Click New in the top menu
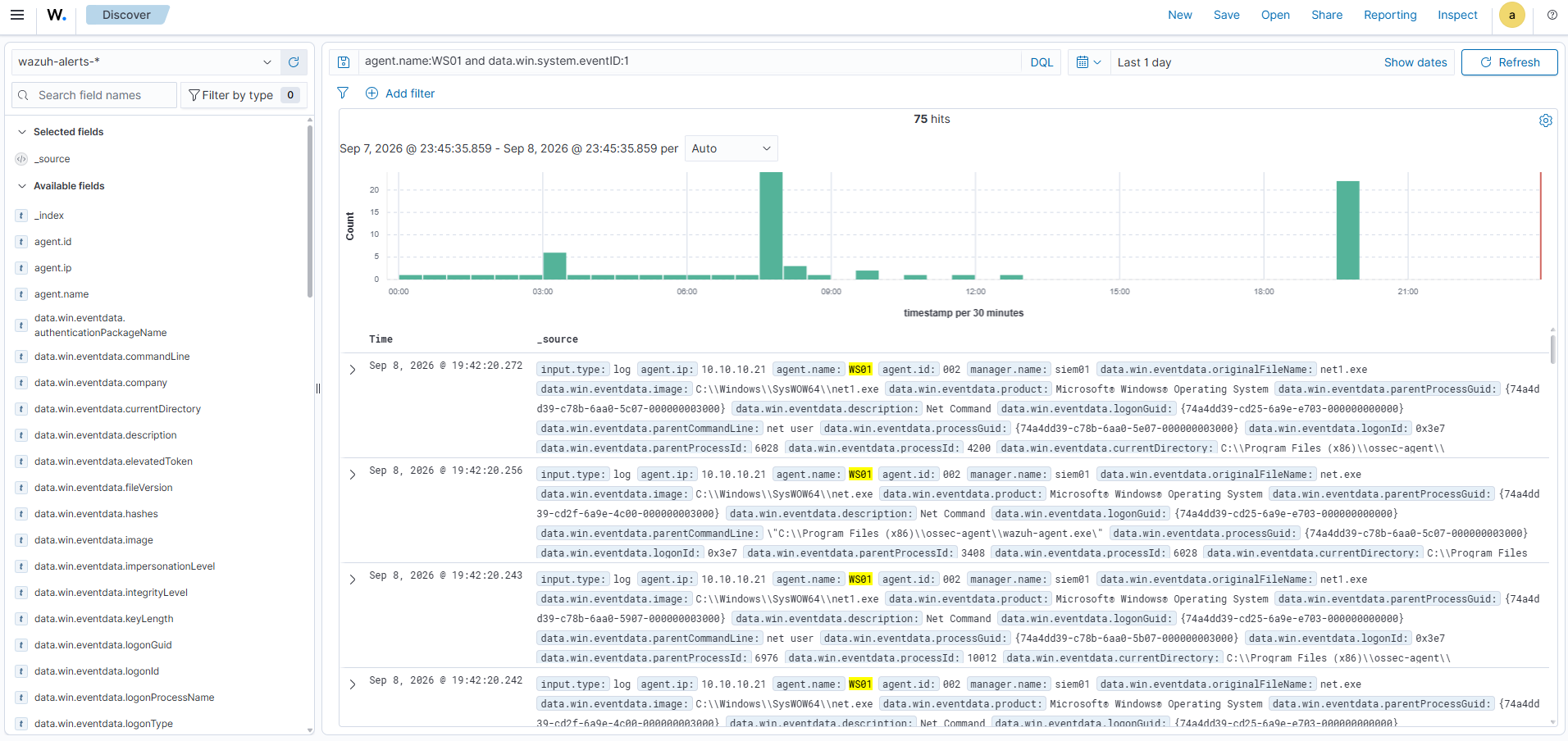Viewport: 1568px width, 741px height. click(1179, 15)
